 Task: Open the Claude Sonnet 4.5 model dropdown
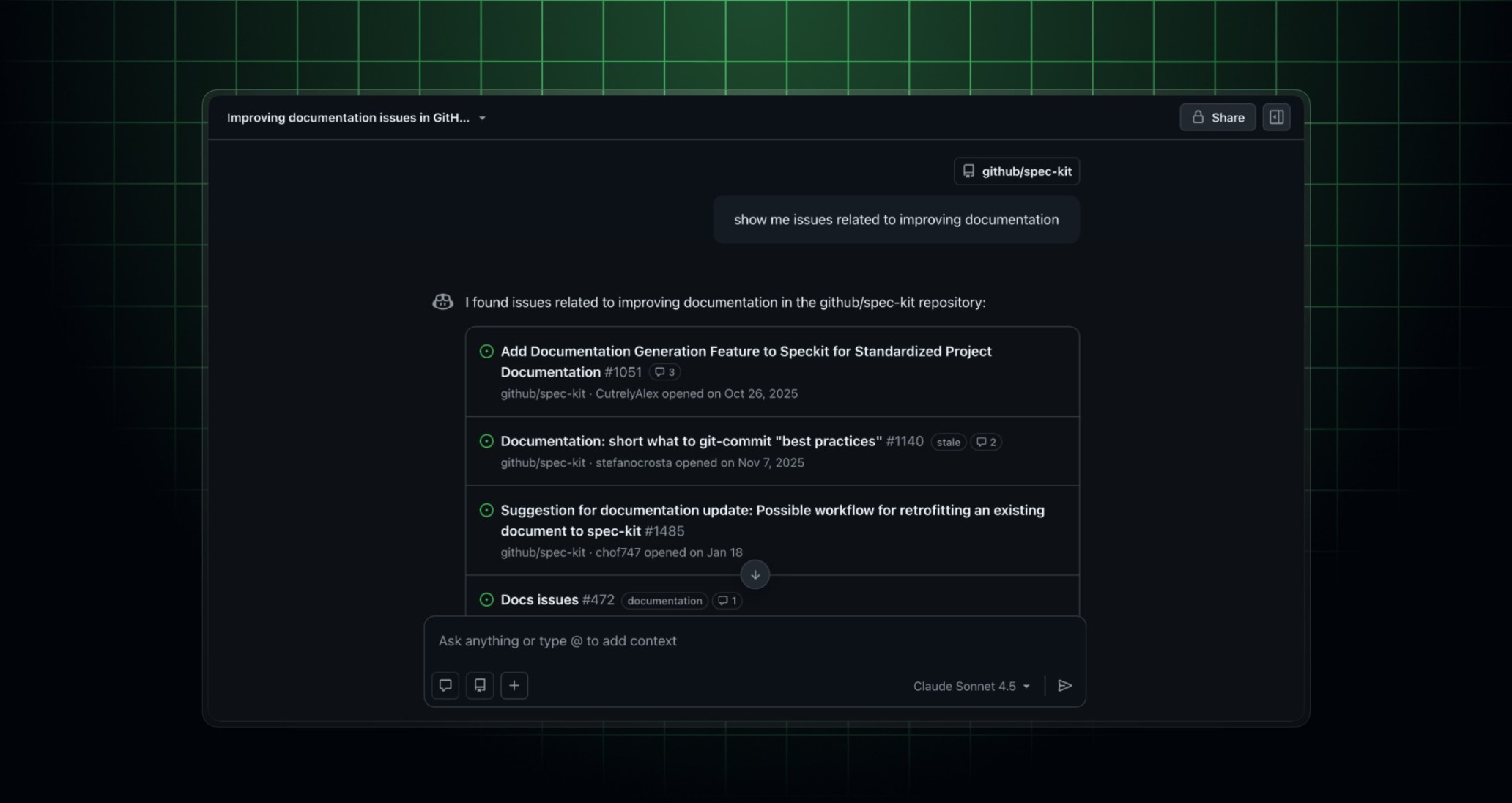pos(971,686)
